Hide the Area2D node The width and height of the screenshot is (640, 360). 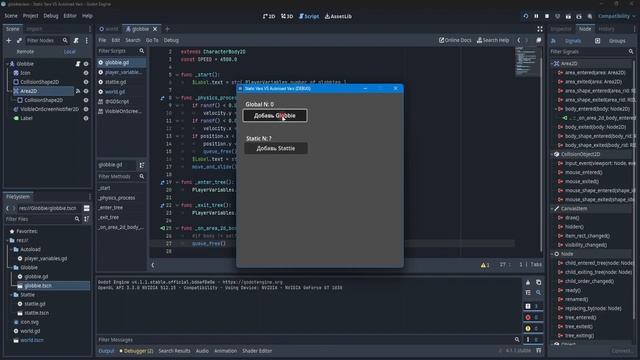pyautogui.click(x=86, y=91)
